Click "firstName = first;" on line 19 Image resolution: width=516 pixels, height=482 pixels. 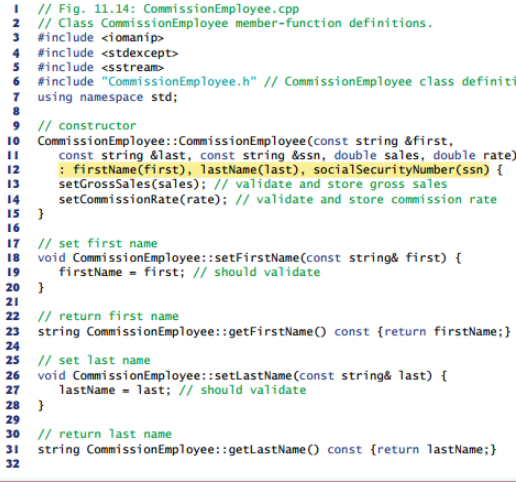click(x=122, y=272)
